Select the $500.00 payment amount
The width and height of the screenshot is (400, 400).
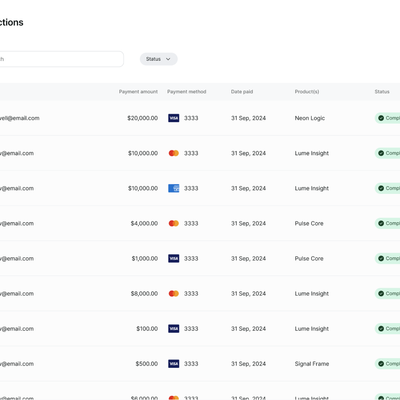[x=147, y=364]
